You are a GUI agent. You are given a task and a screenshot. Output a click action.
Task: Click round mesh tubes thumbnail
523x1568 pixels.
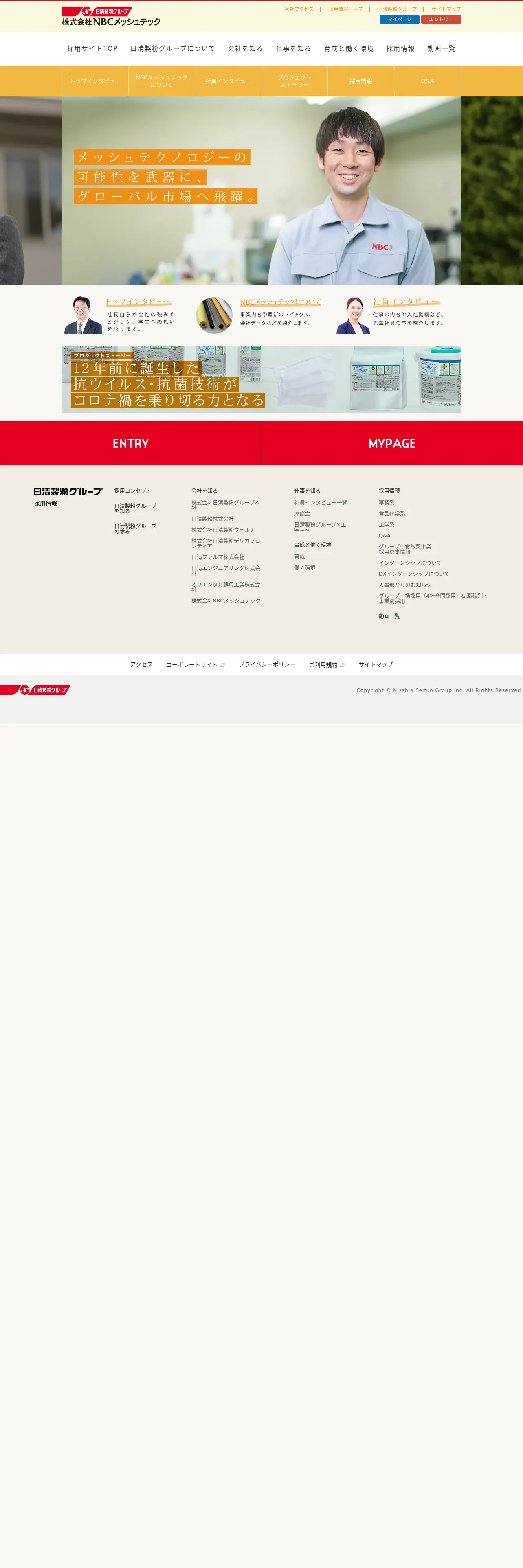pos(214,315)
